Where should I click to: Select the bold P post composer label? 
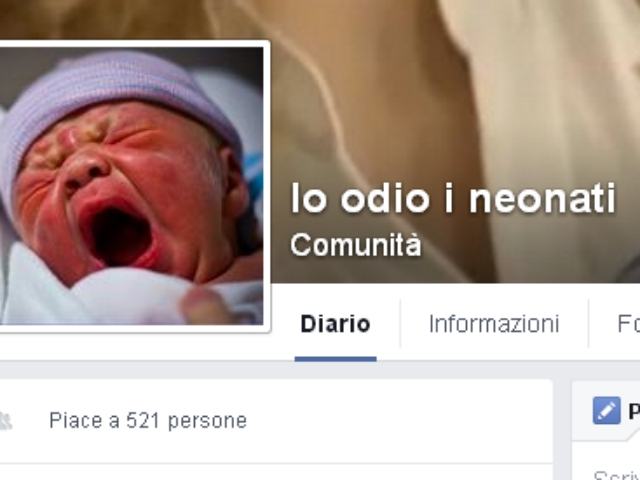point(634,411)
